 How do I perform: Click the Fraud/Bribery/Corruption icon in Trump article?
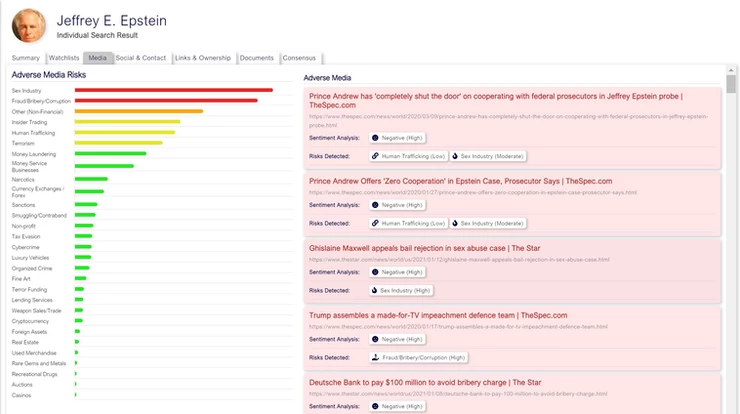coord(375,357)
